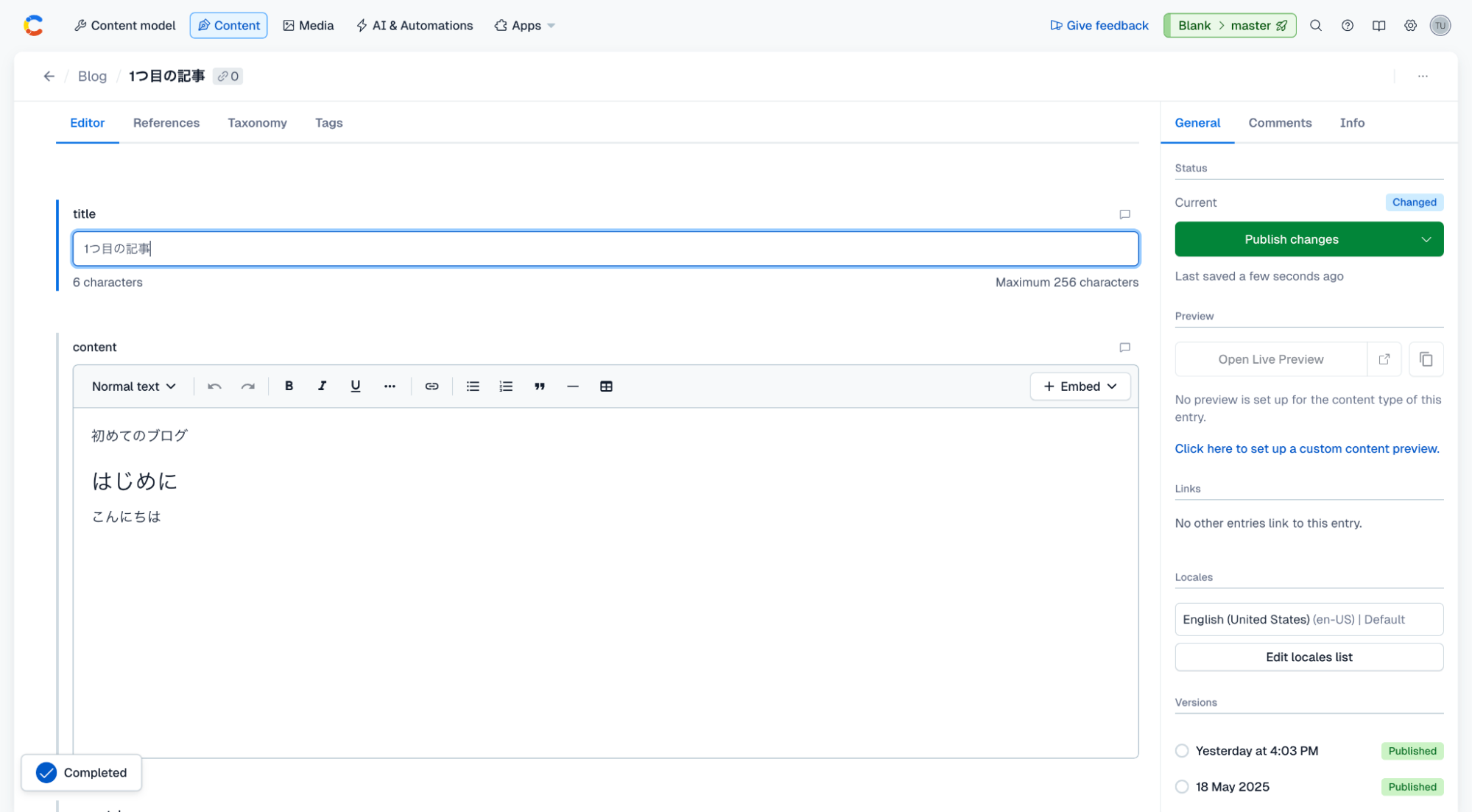Expand the Publish changes arrow options
The image size is (1472, 812).
coord(1426,239)
